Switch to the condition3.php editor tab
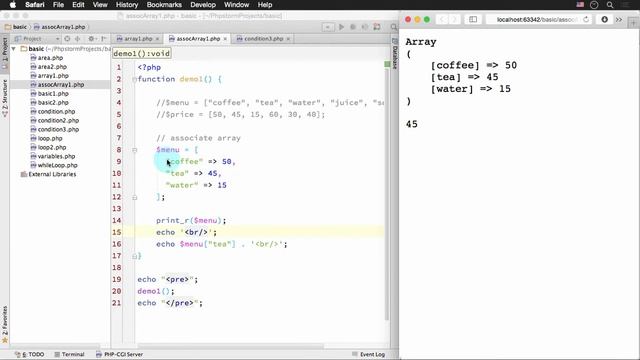Screen dimensions: 640x360 tap(263, 39)
